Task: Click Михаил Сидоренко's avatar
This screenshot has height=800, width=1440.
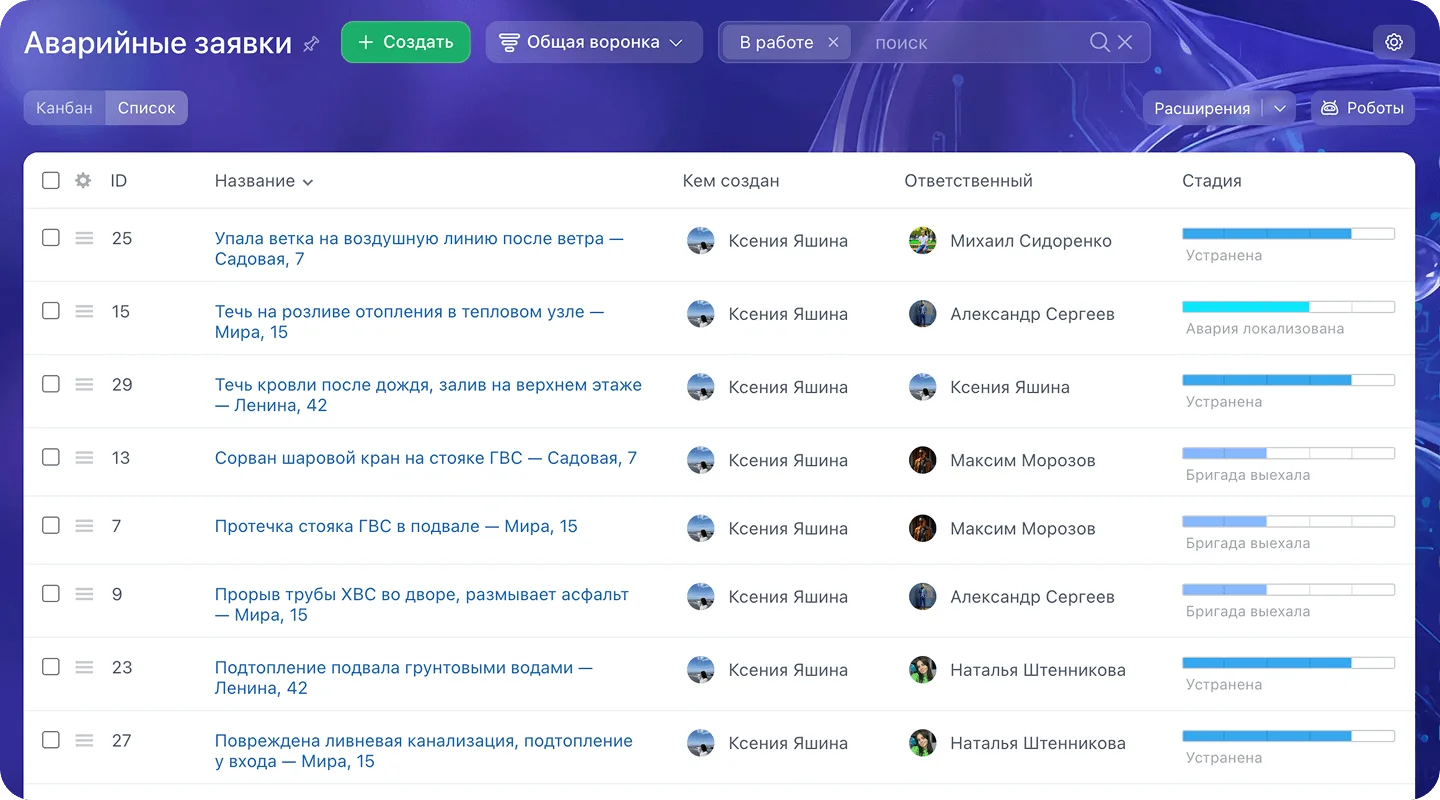Action: [x=922, y=240]
